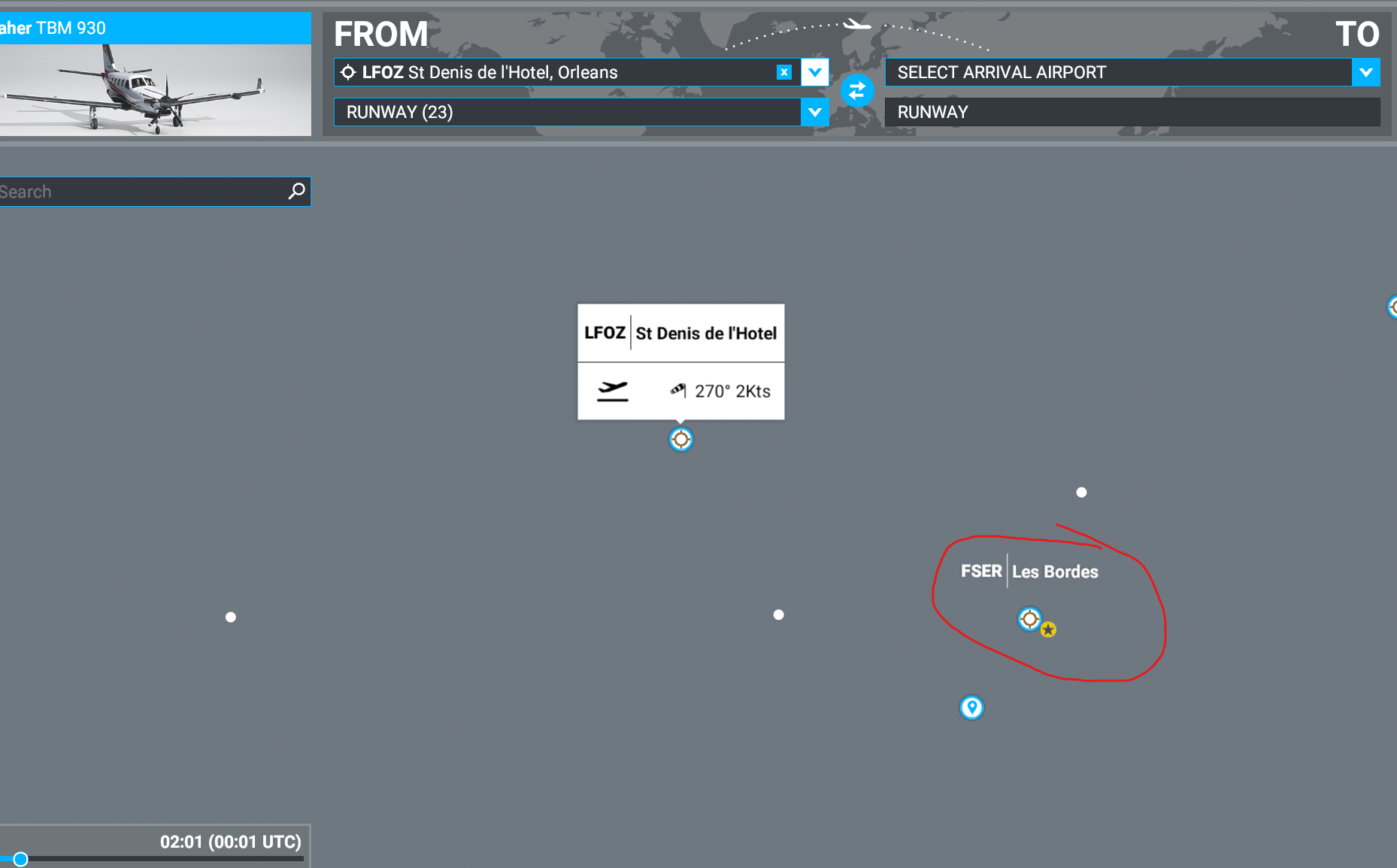The width and height of the screenshot is (1397, 868).
Task: Click the partially visible airport marker at right edge
Action: 1392,307
